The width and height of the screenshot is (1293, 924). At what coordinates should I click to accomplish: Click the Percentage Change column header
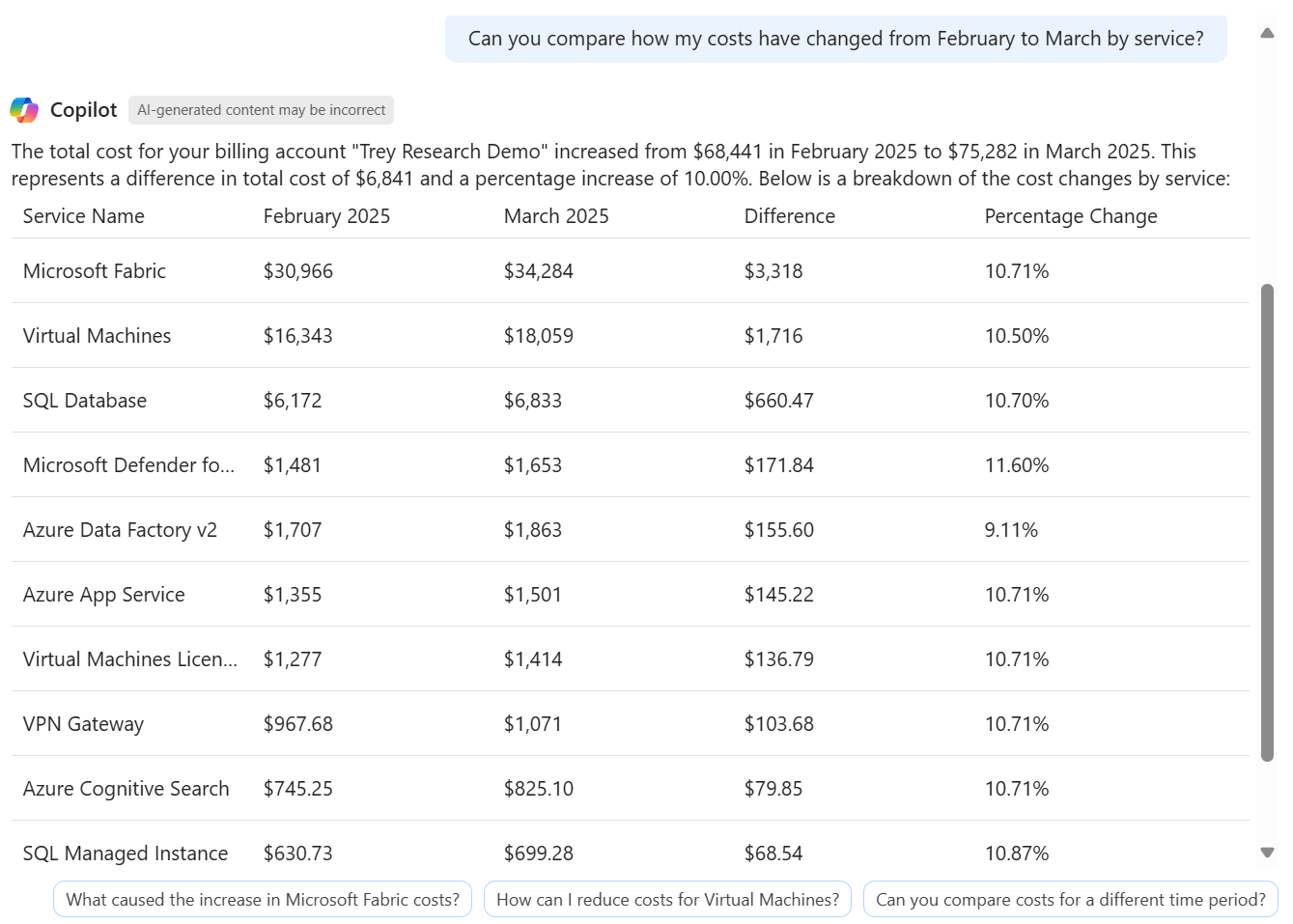point(1070,215)
